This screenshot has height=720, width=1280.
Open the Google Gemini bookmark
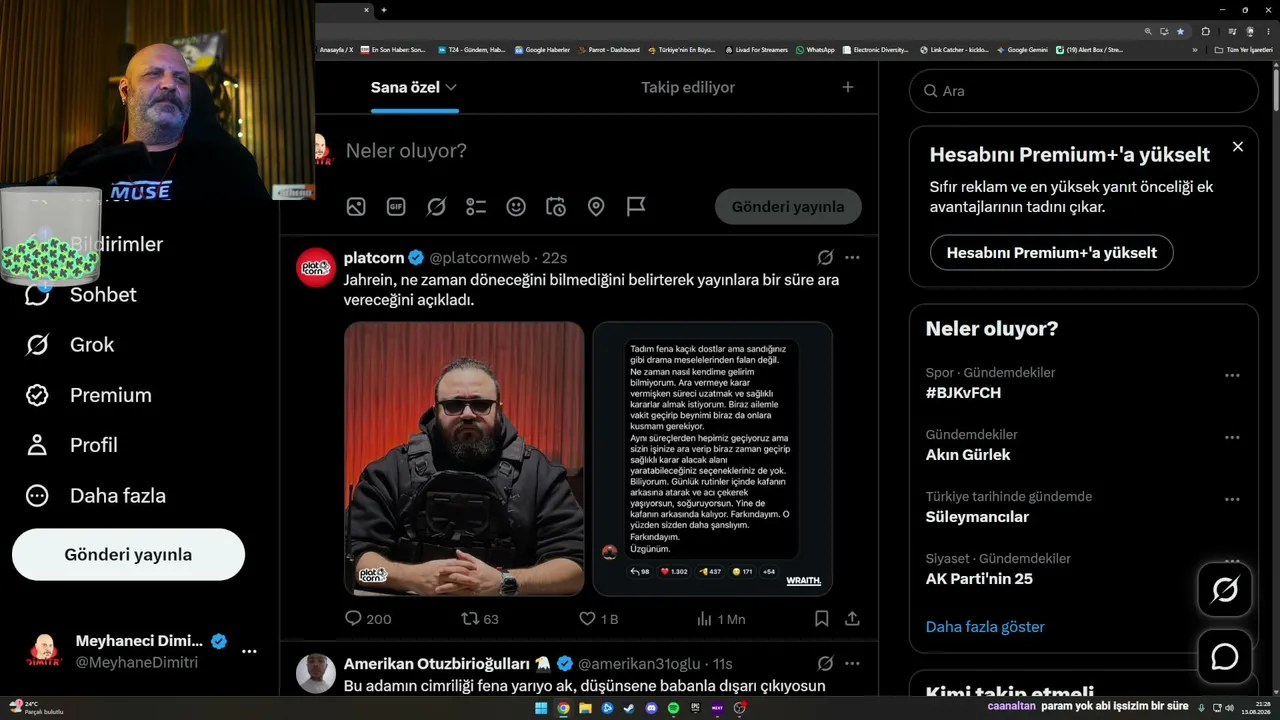[x=1022, y=50]
